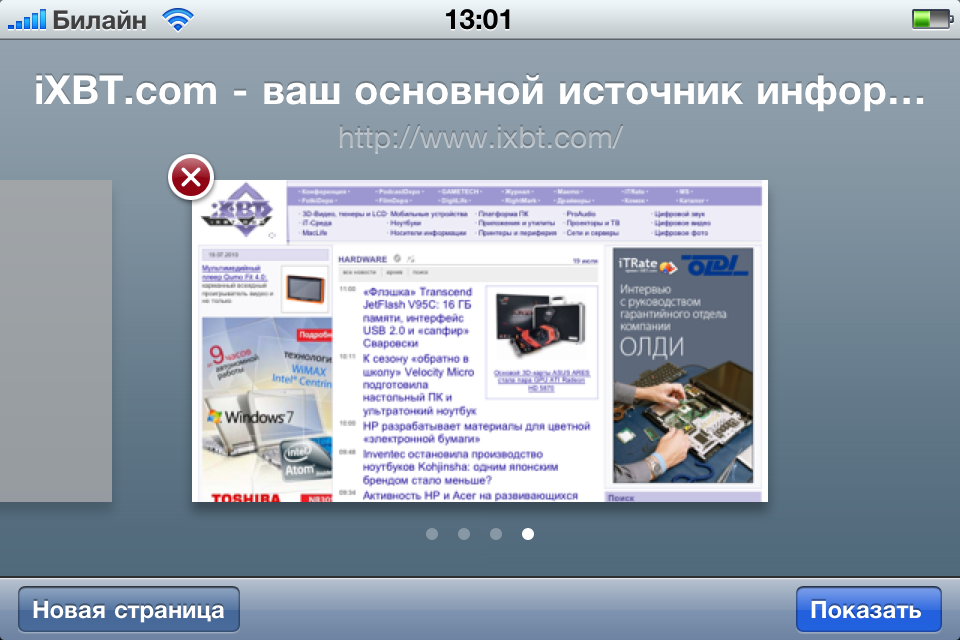Tap the grey previous page thumbnail
960x640 pixels.
tap(56, 341)
